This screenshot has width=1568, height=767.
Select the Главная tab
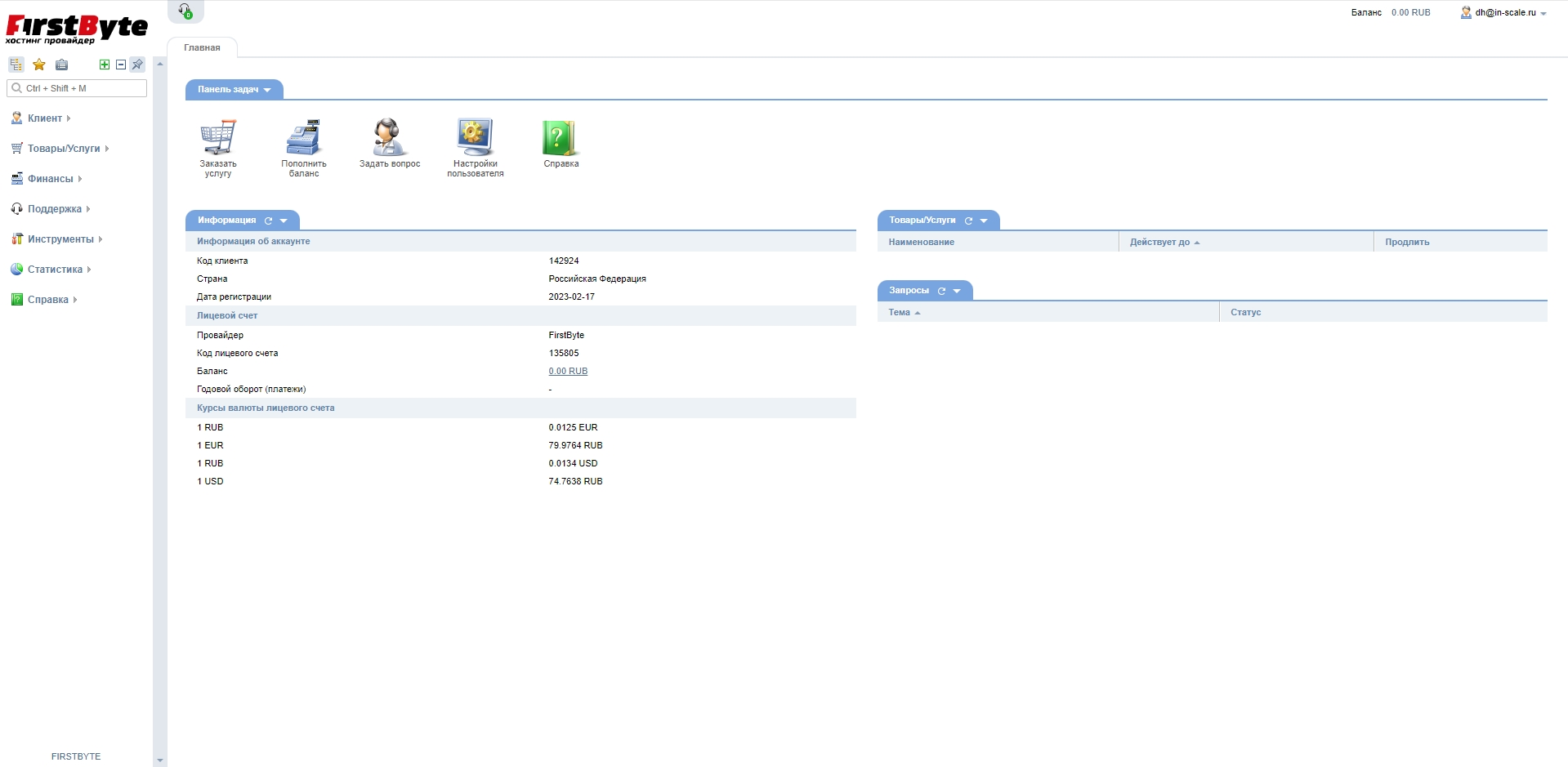202,47
